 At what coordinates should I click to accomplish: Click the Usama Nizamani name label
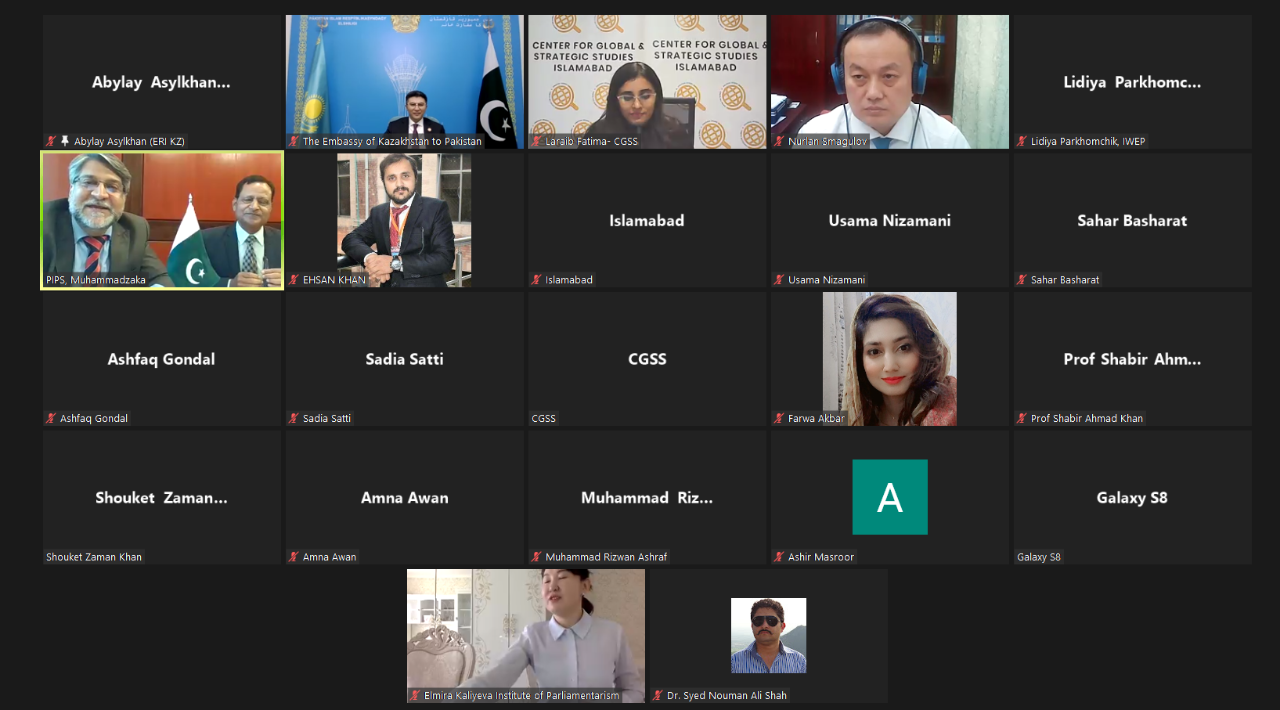click(x=826, y=280)
